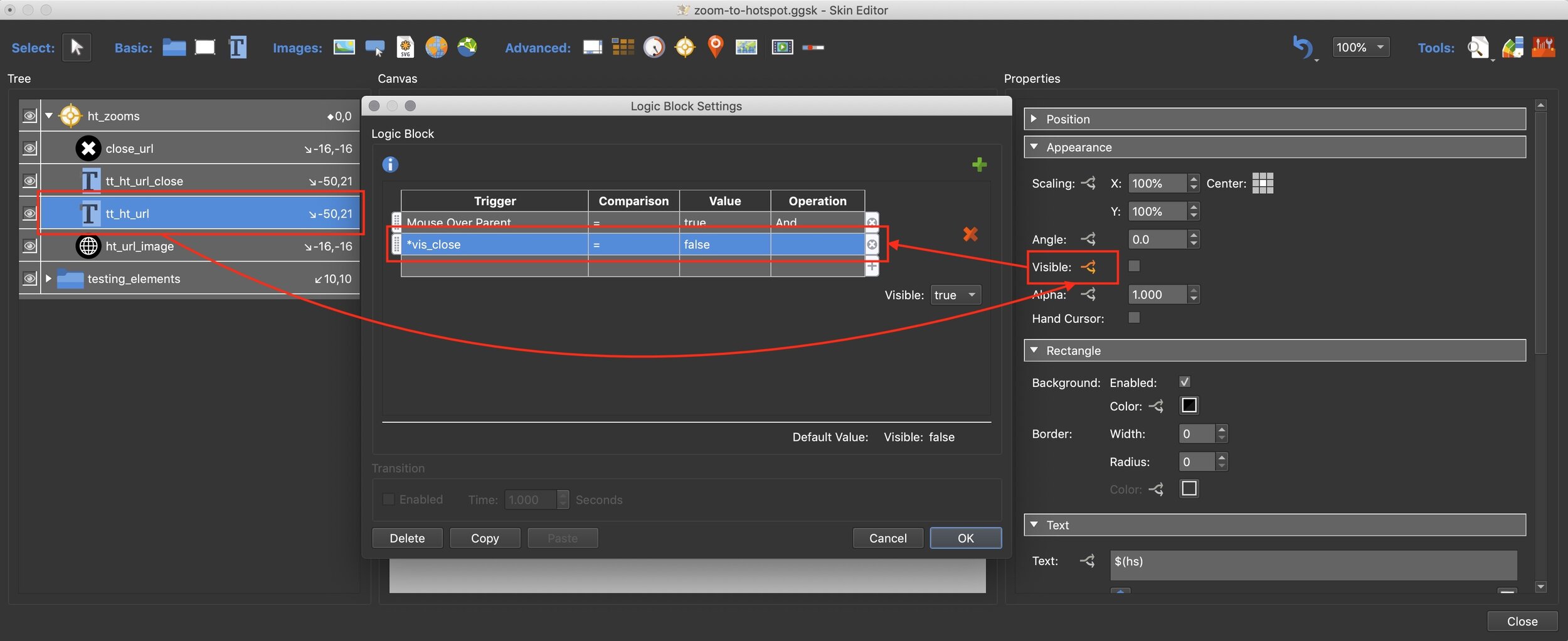Click the Copy button
The width and height of the screenshot is (1568, 641).
485,538
